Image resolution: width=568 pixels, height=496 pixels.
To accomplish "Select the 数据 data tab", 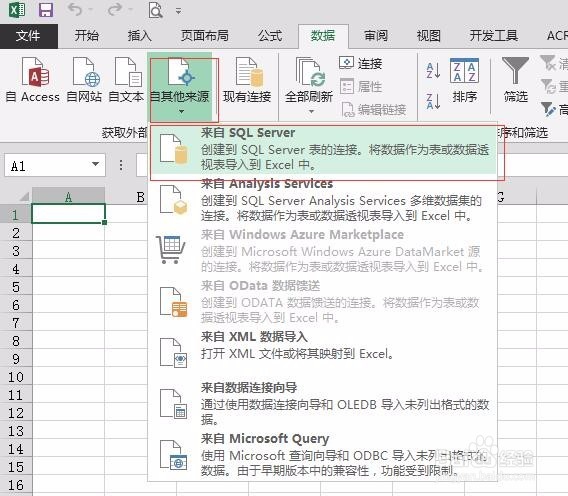I will click(x=323, y=36).
